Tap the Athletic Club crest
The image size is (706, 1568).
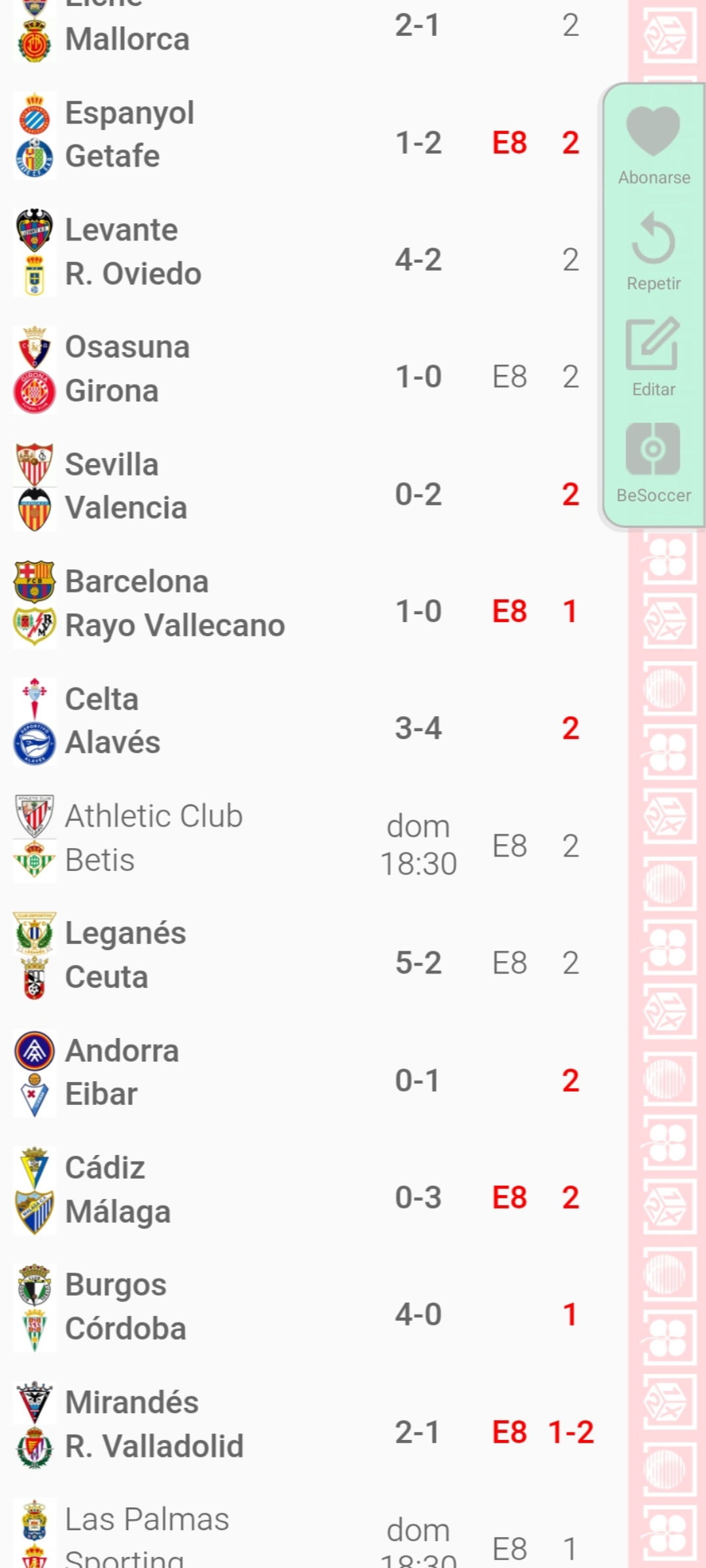pos(35,816)
